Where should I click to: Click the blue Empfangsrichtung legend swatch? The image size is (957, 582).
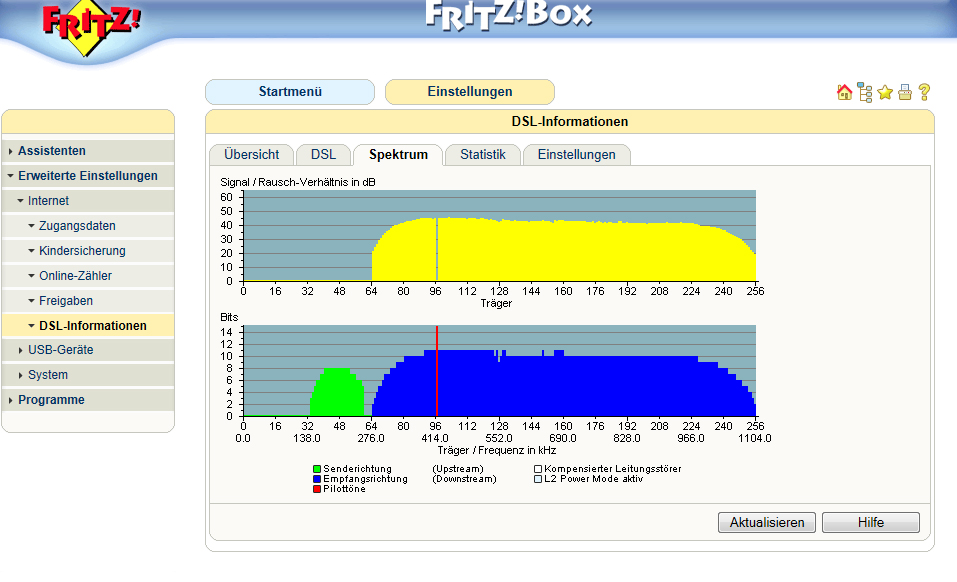317,480
